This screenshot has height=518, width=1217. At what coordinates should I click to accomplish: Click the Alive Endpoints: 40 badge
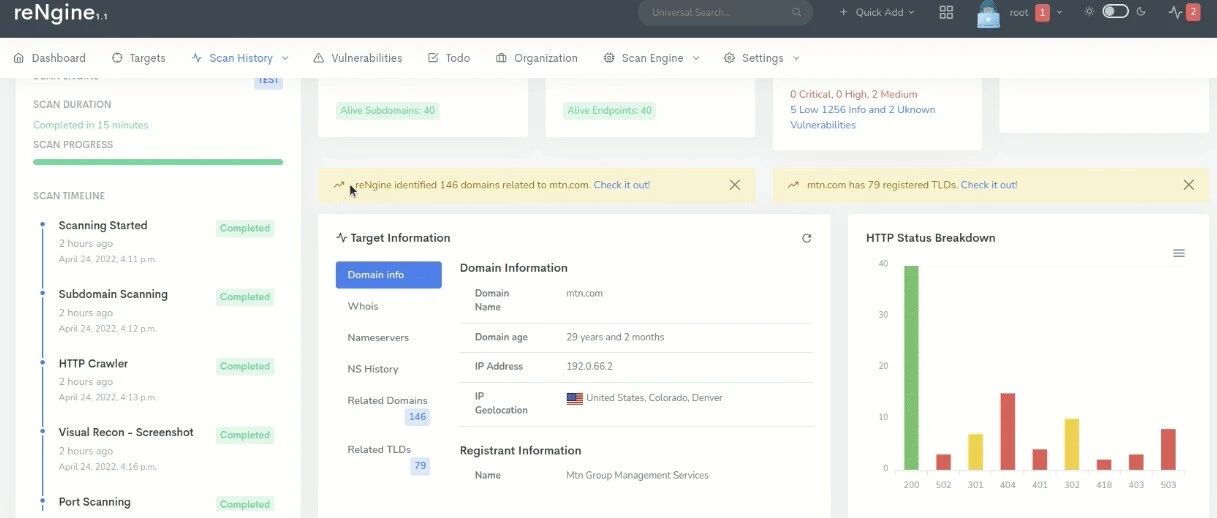[x=609, y=111]
